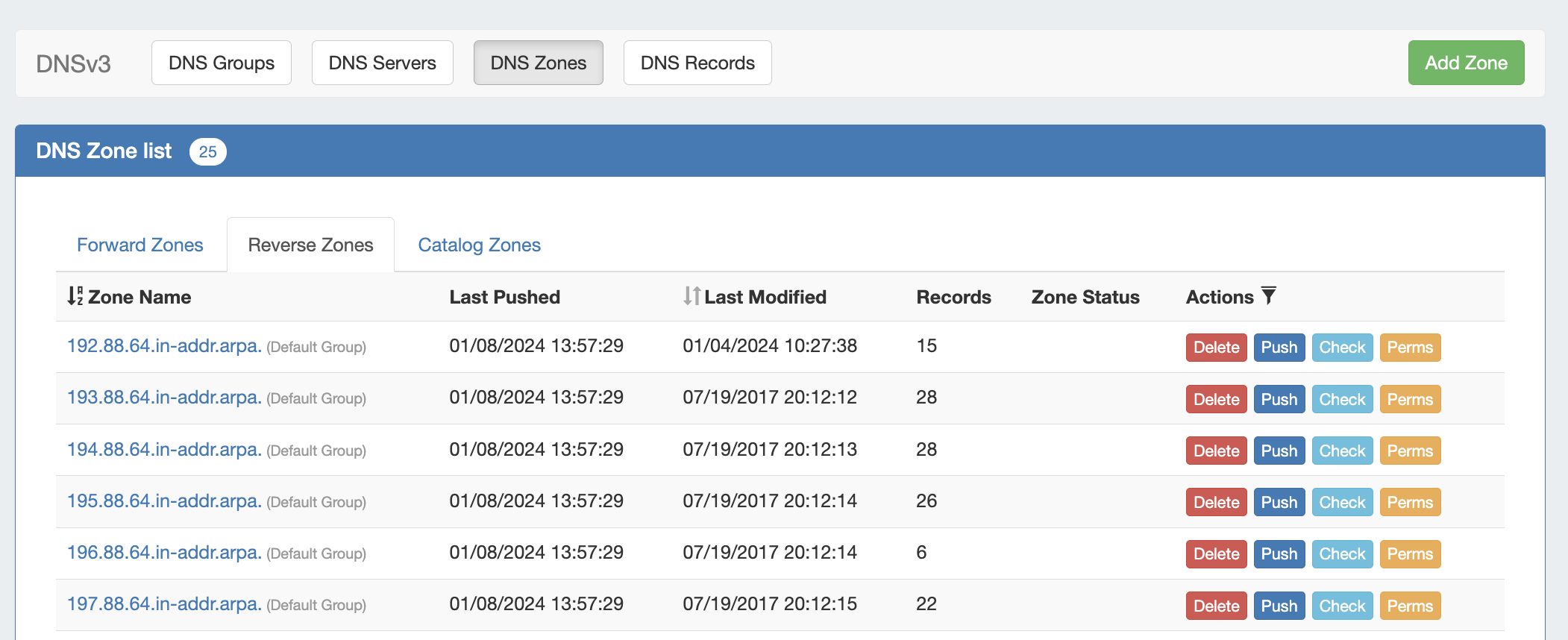Go to DNS Servers
Image resolution: width=1568 pixels, height=640 pixels.
click(382, 63)
